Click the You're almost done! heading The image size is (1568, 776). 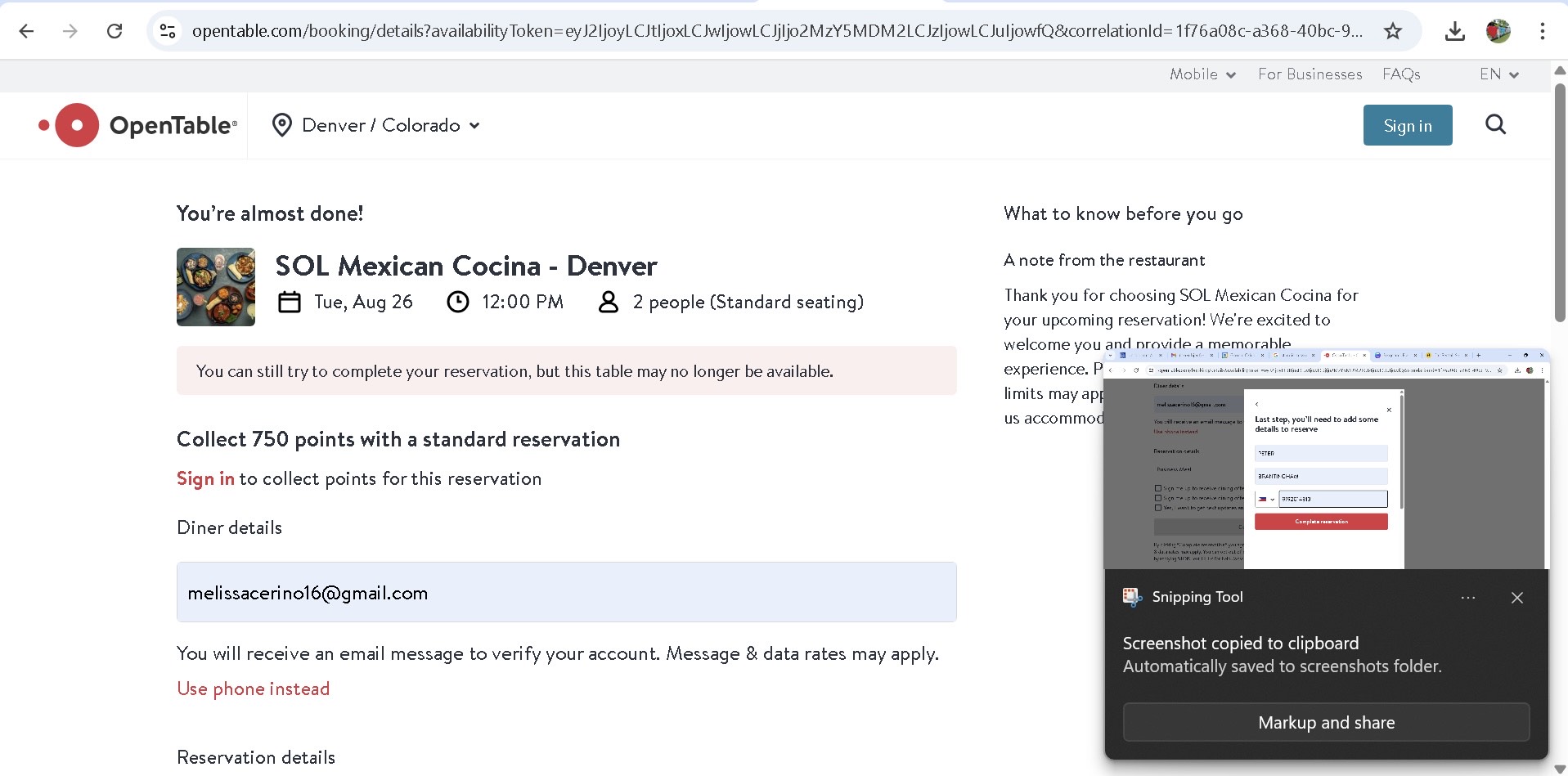click(x=270, y=213)
